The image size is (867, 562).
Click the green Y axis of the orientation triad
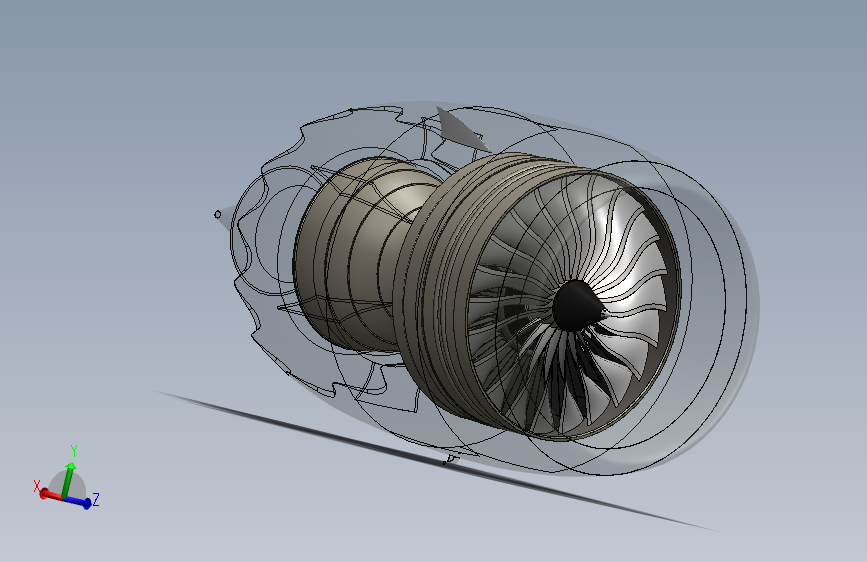(x=68, y=480)
